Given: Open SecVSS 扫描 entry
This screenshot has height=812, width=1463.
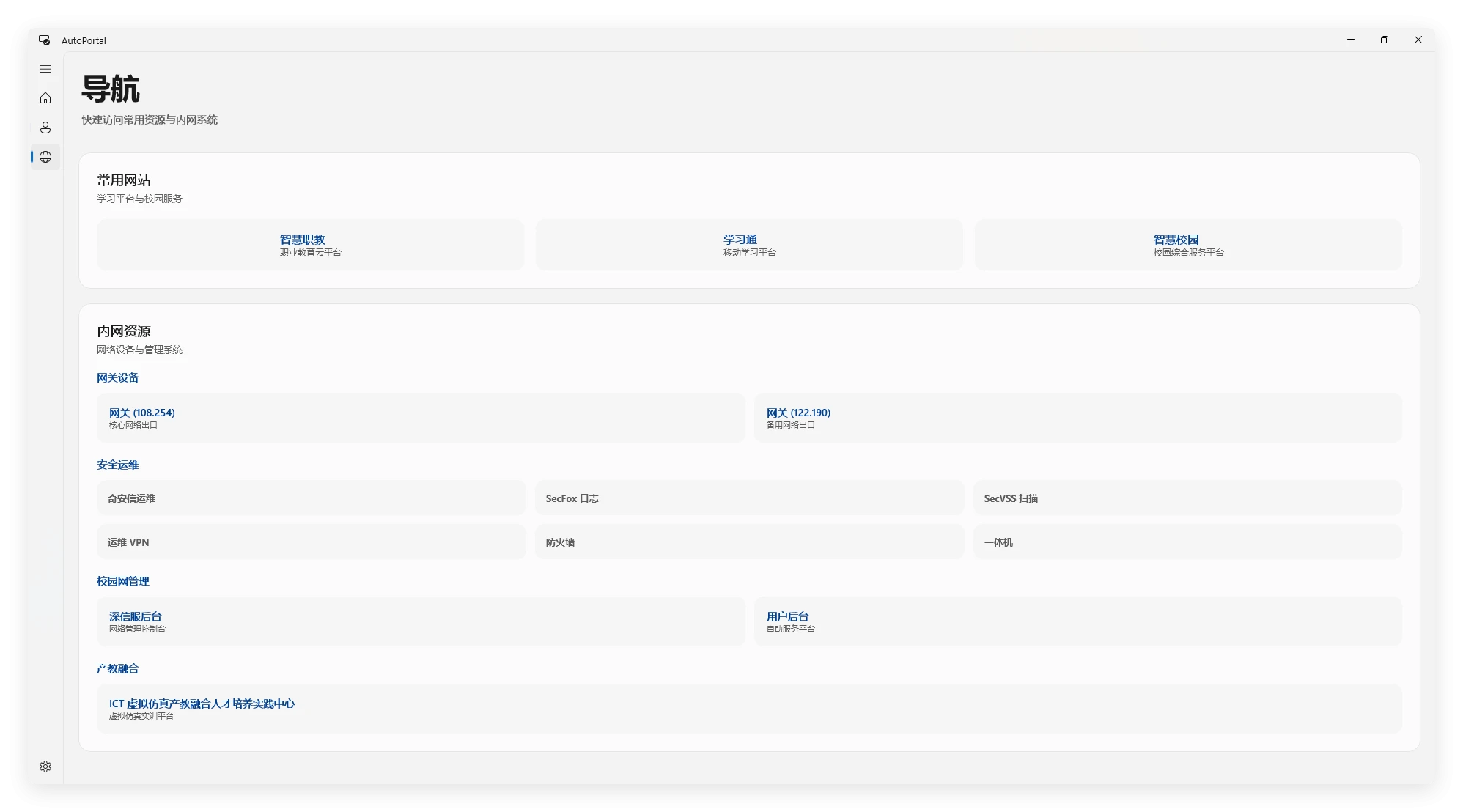Looking at the screenshot, I should point(1187,498).
